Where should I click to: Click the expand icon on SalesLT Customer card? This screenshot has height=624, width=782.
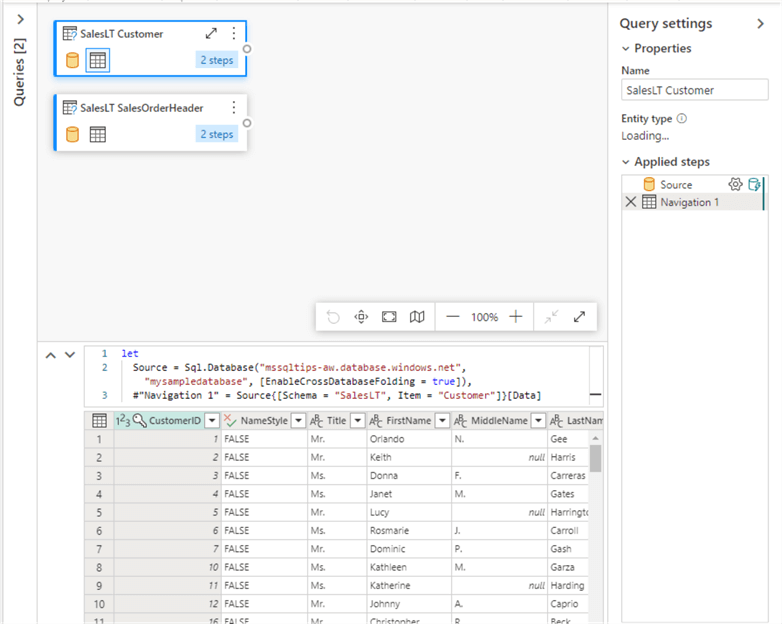tap(211, 33)
